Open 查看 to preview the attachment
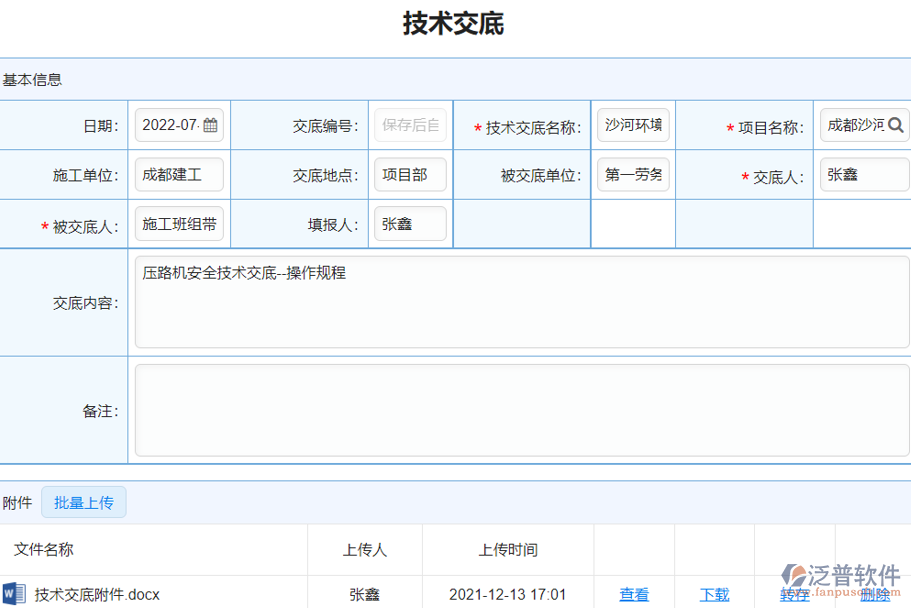Viewport: 911px width, 608px height. tap(634, 593)
